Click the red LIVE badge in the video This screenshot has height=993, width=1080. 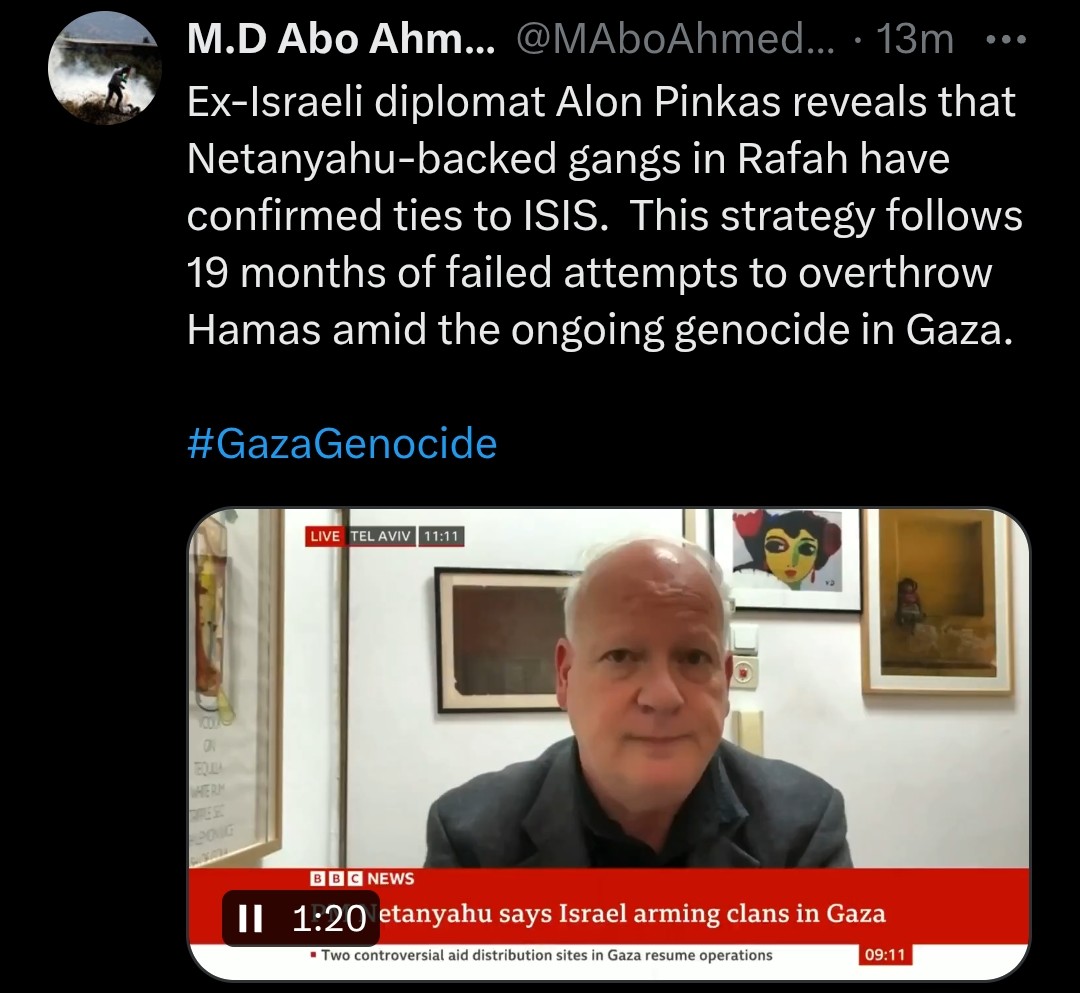click(325, 536)
